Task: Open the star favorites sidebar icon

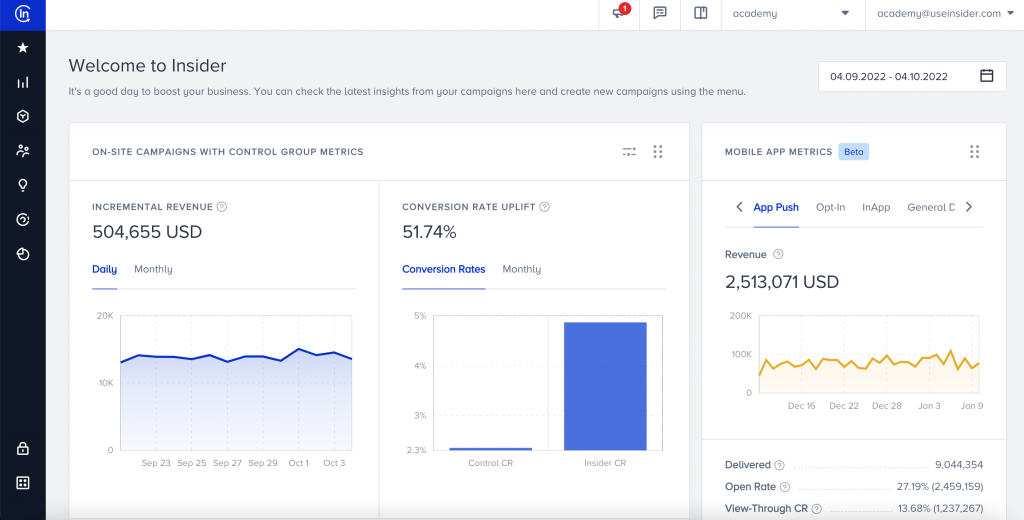Action: point(22,48)
